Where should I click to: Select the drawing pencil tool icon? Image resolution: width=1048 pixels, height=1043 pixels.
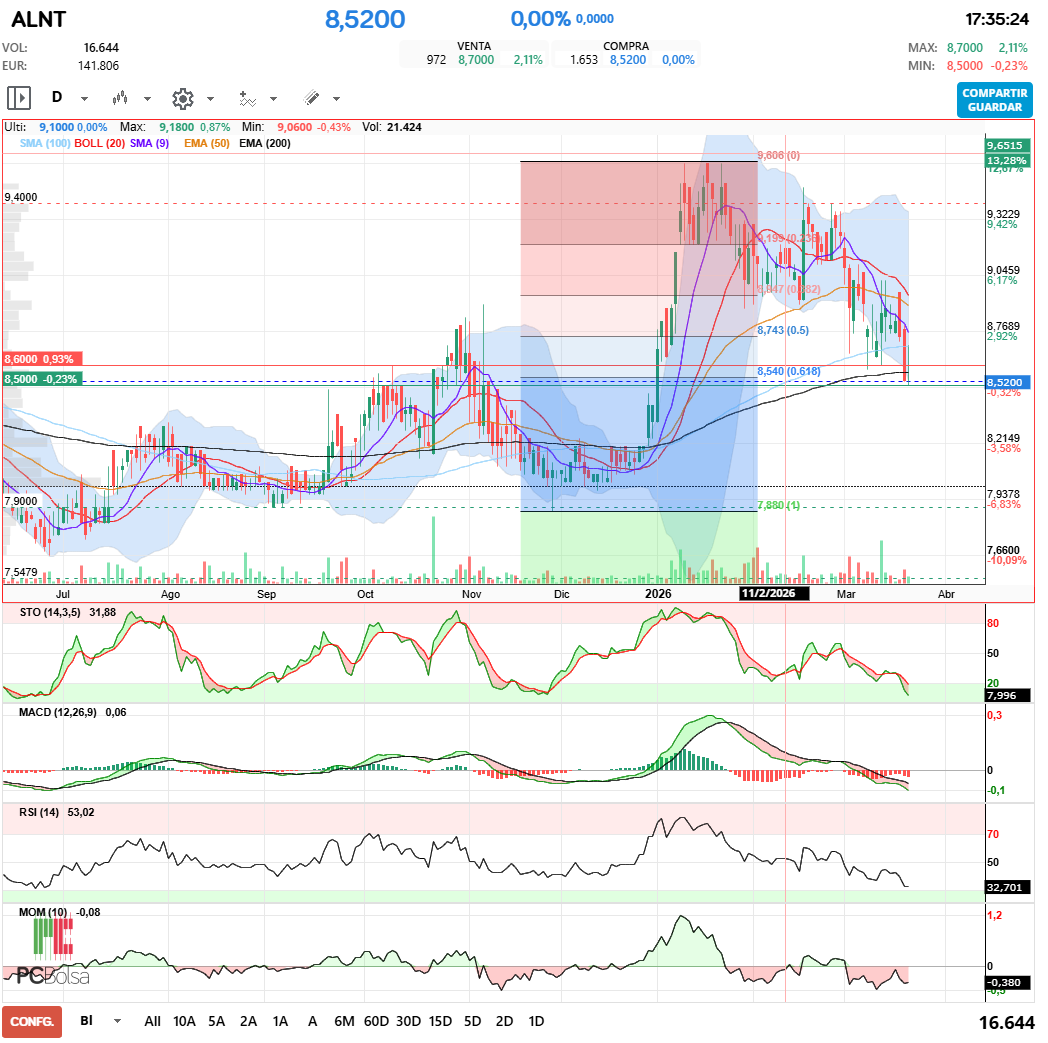(x=311, y=98)
